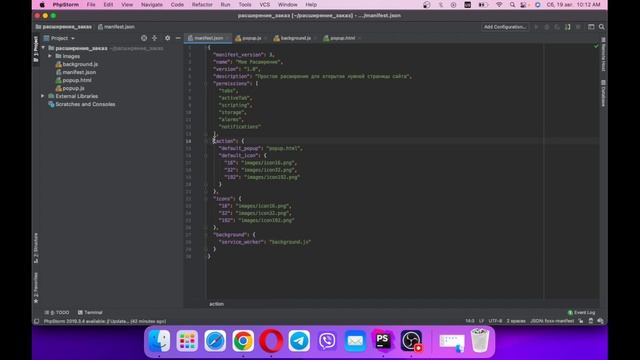The height and width of the screenshot is (360, 640).
Task: Open Viber from the Dock
Action: tap(327, 340)
